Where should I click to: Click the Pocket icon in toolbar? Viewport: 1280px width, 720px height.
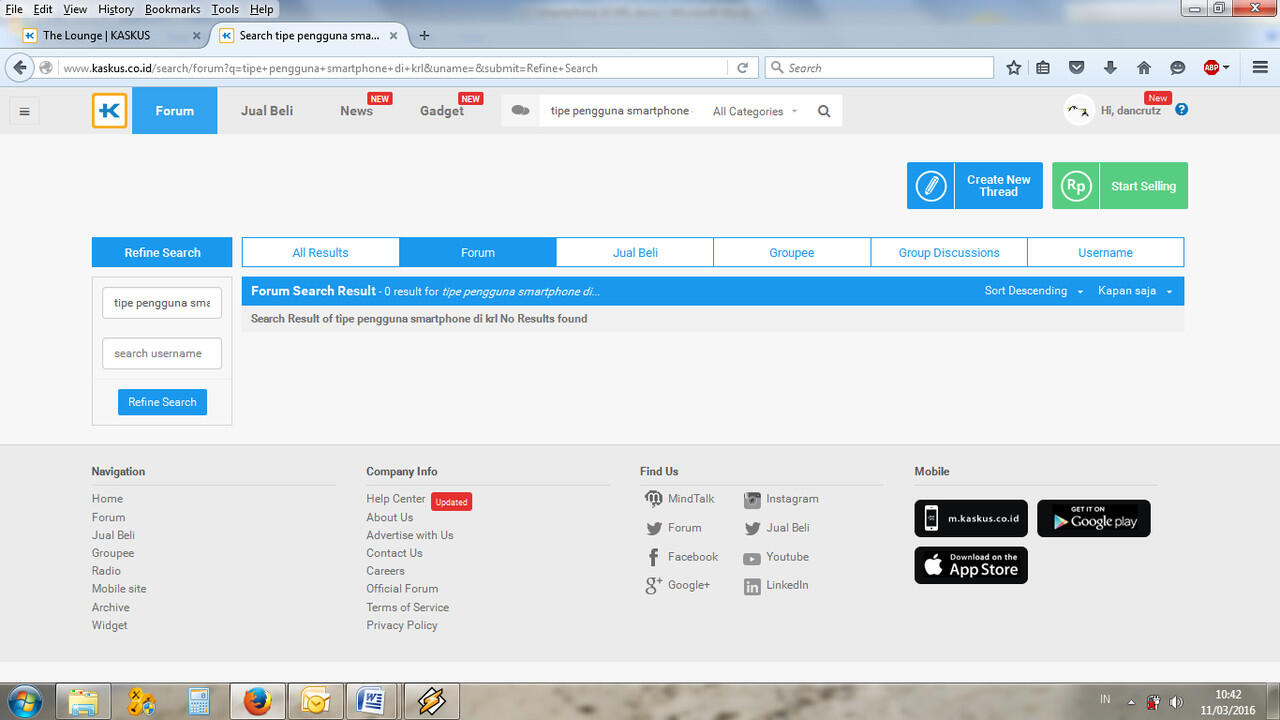click(x=1076, y=67)
